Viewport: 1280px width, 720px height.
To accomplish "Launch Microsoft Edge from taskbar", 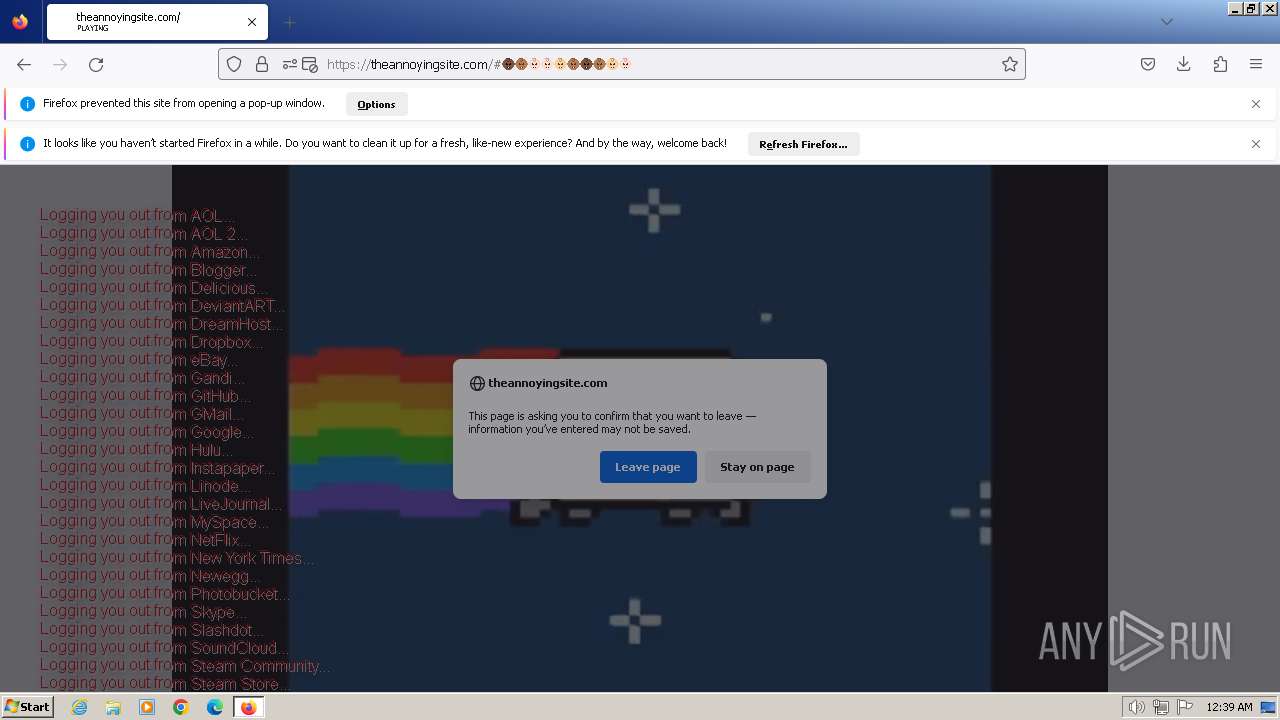I will (215, 707).
